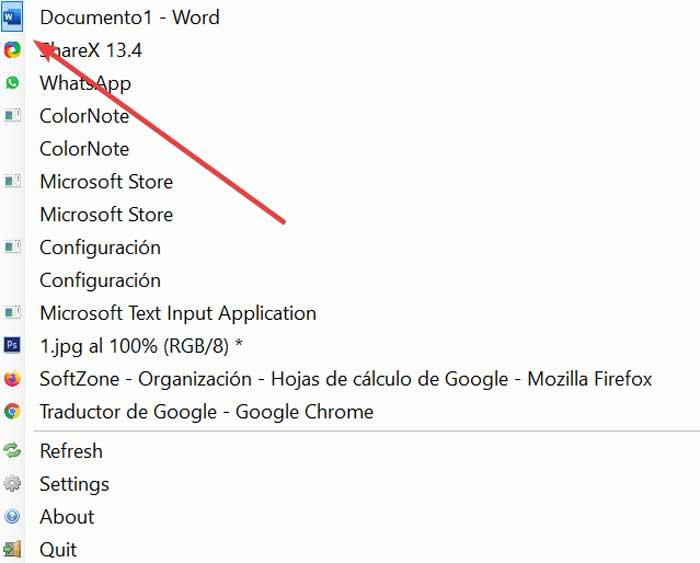Choose SoftZone - Organización Mozilla Firefox entry
700x563 pixels.
coord(346,379)
